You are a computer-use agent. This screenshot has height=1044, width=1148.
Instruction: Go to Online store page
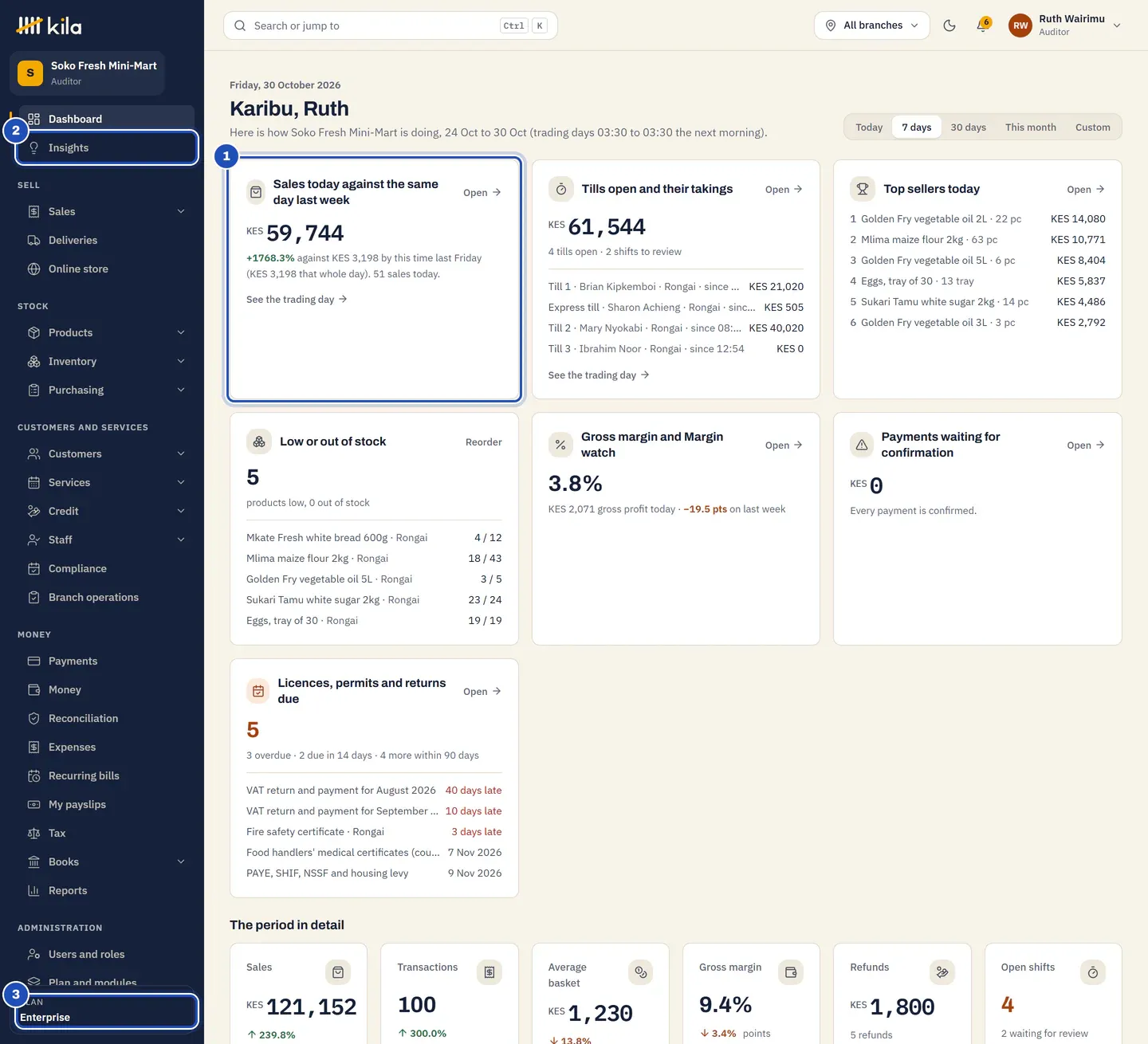(x=107, y=269)
